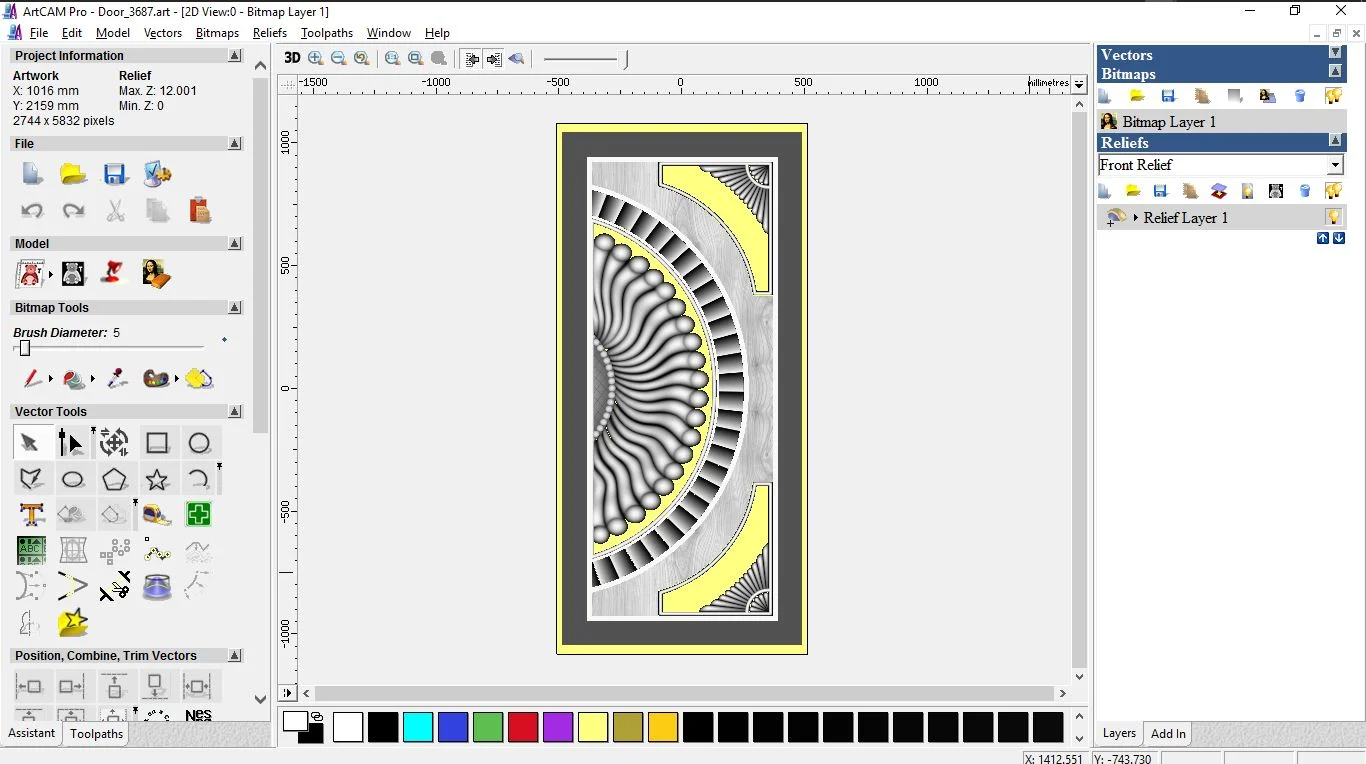
Task: Toggle visibility bulb of Relief Layer 1
Action: (x=1333, y=217)
